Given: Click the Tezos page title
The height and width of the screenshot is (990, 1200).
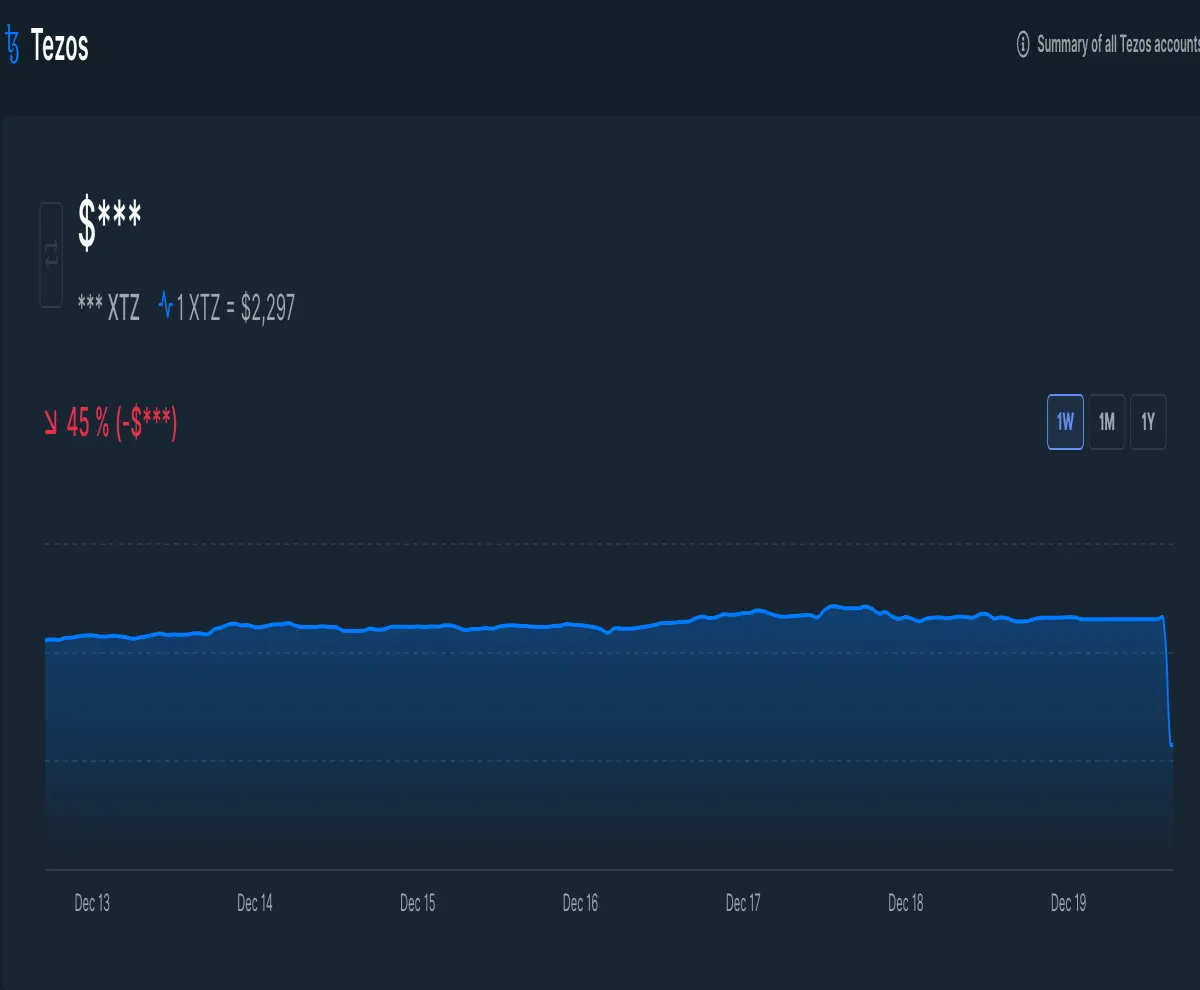Looking at the screenshot, I should click(60, 45).
